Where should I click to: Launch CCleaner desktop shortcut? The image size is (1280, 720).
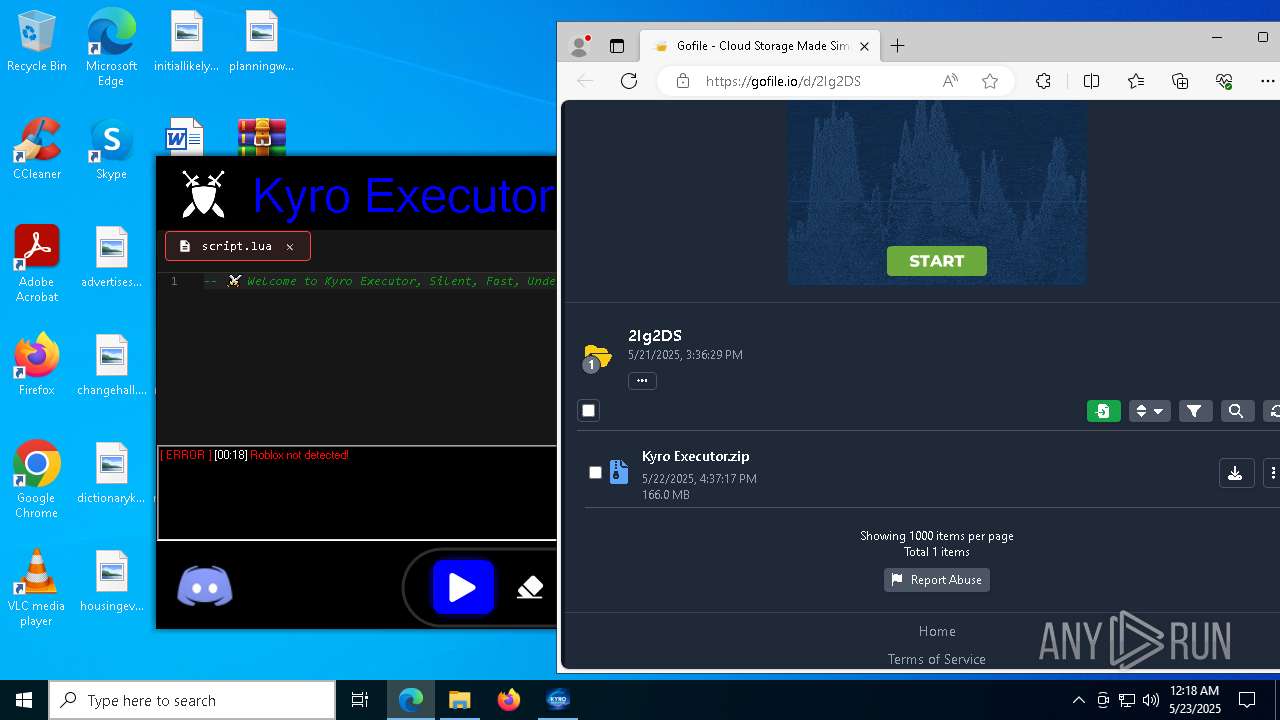[x=36, y=150]
